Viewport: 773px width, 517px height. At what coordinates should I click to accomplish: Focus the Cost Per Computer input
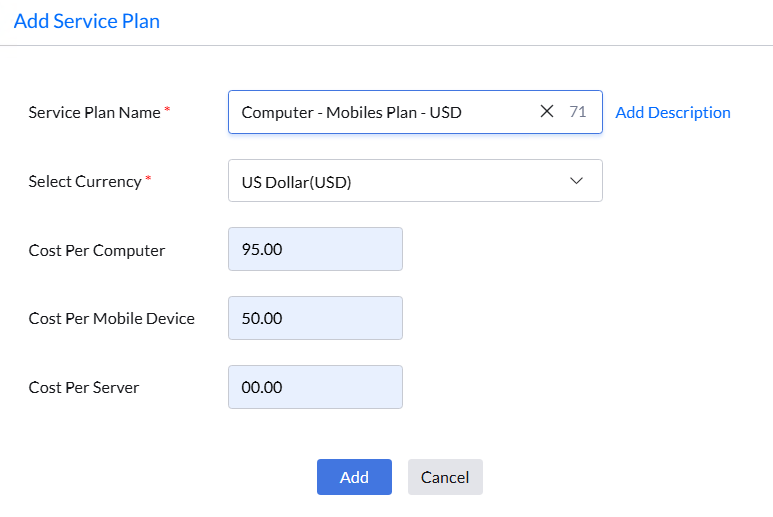point(315,249)
